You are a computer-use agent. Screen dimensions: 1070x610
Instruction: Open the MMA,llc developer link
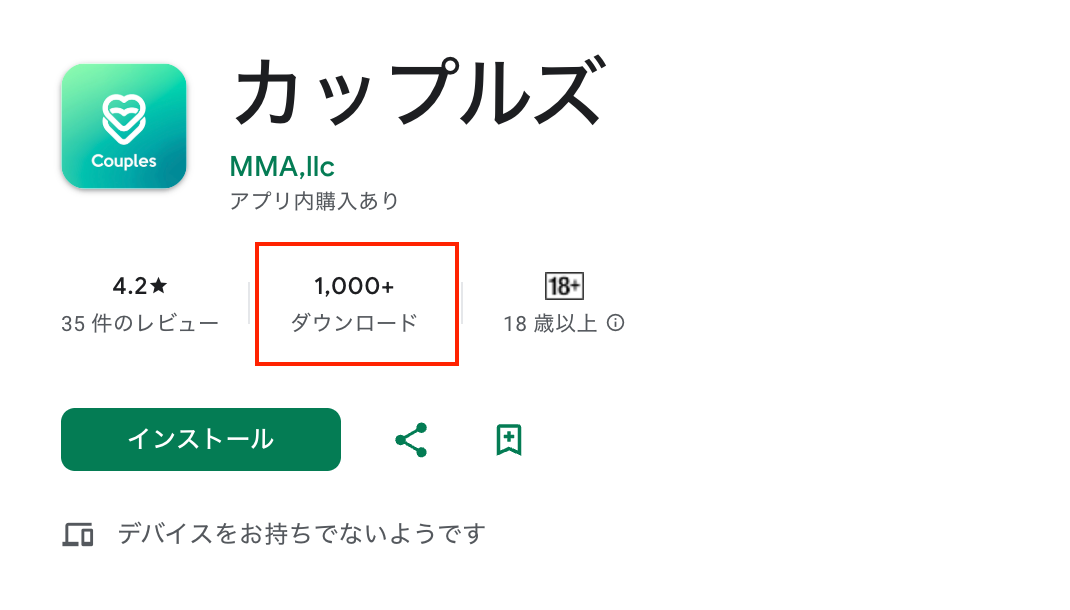282,165
